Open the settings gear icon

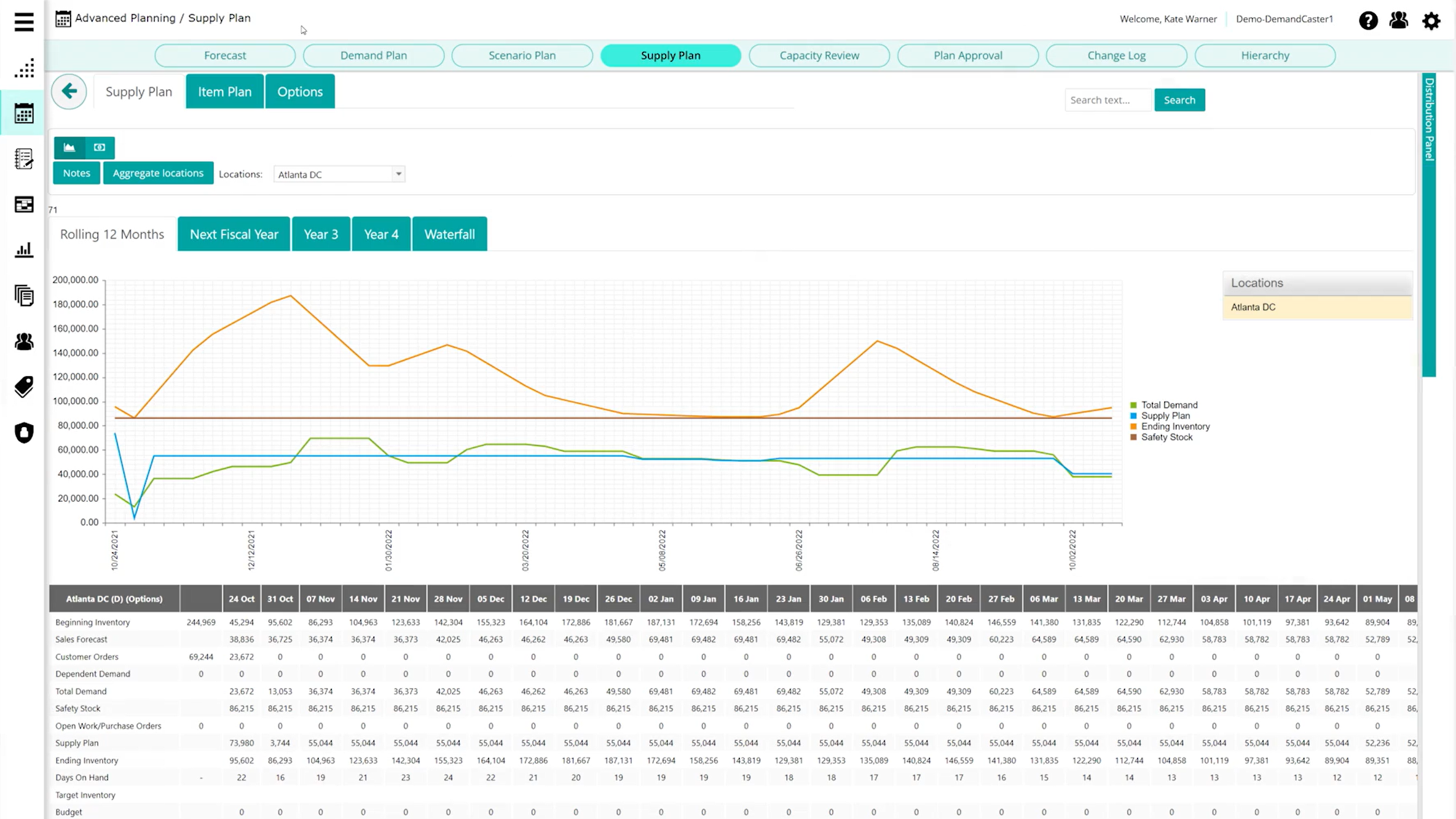pos(1431,20)
